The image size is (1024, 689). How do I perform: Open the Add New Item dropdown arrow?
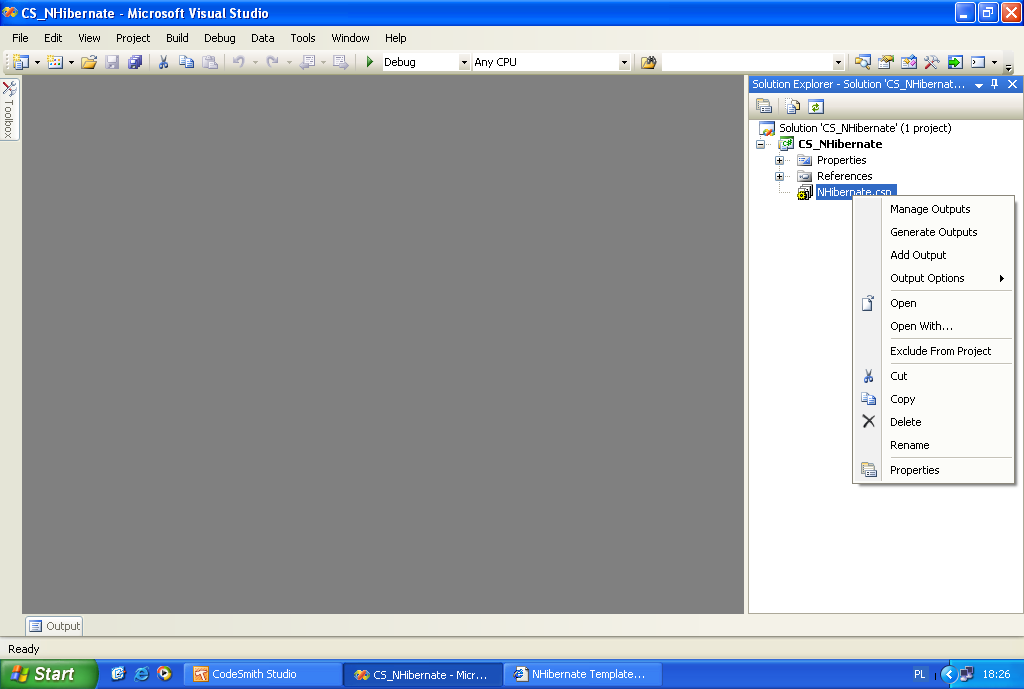(x=71, y=62)
